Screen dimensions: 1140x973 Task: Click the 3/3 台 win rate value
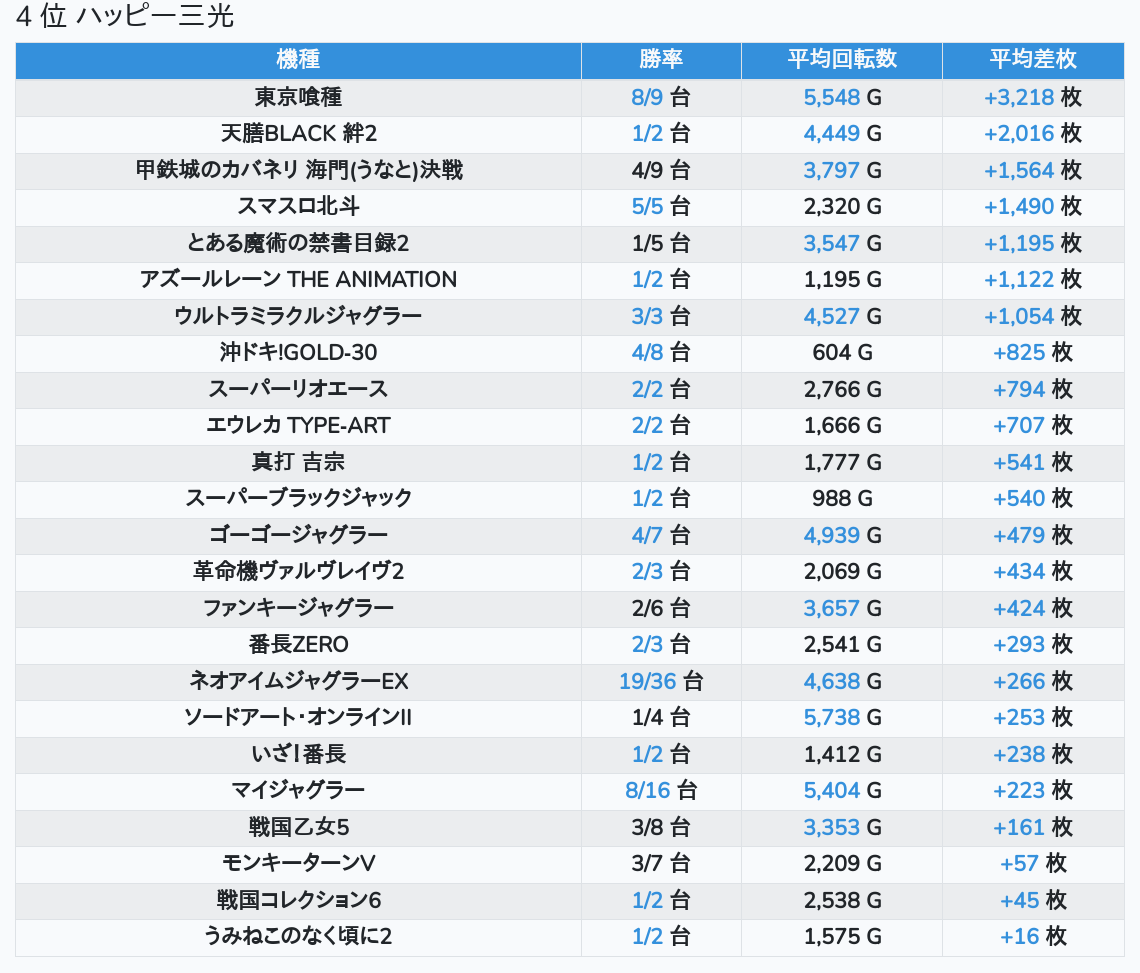(x=661, y=316)
